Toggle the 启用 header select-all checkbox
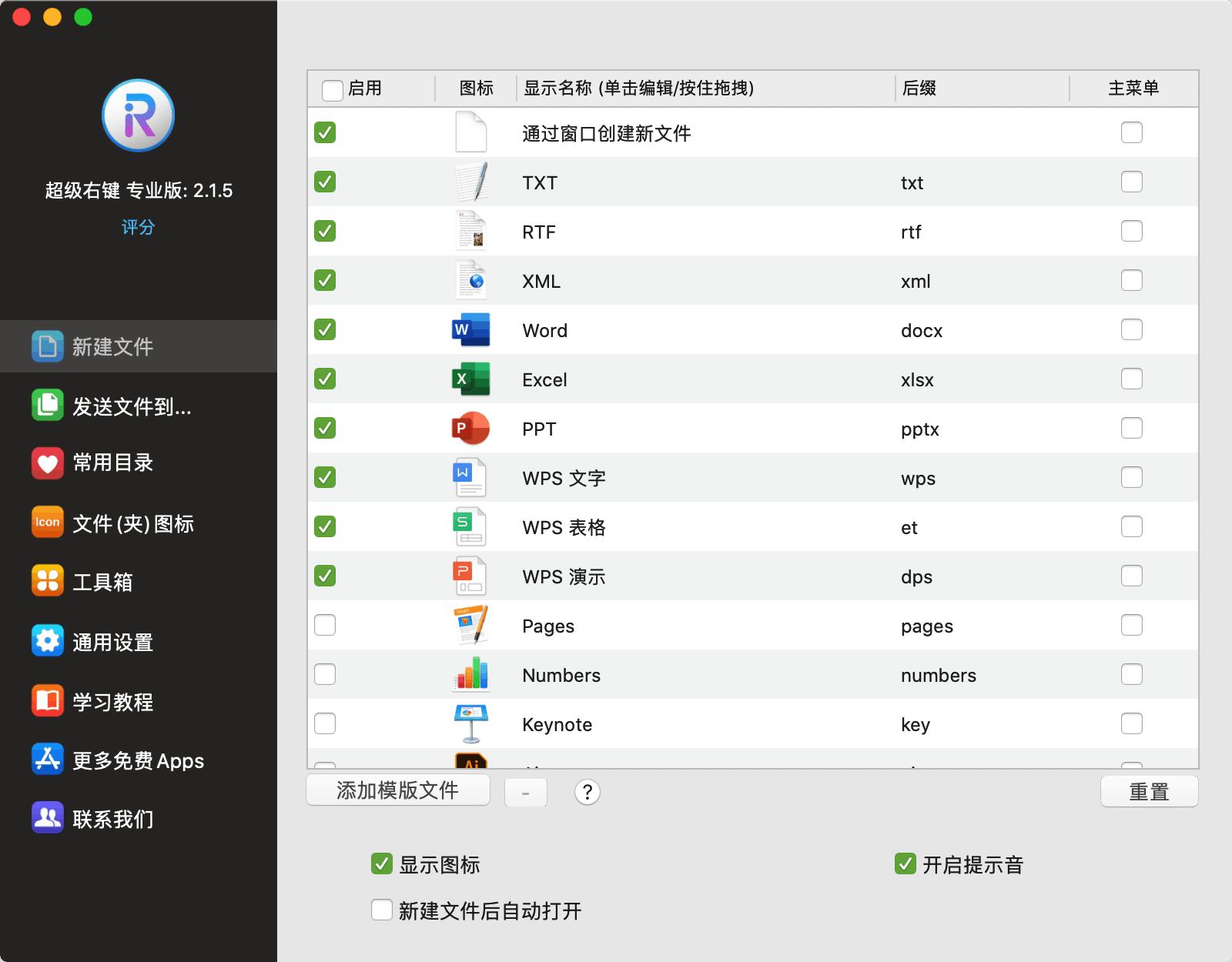This screenshot has width=1232, height=962. click(x=333, y=90)
